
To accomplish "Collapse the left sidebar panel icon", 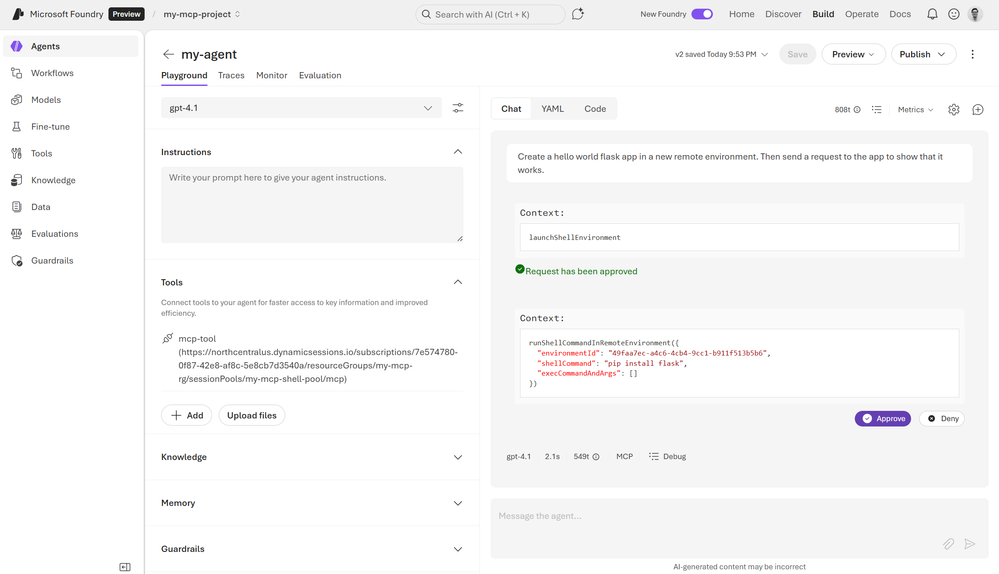I will point(125,567).
